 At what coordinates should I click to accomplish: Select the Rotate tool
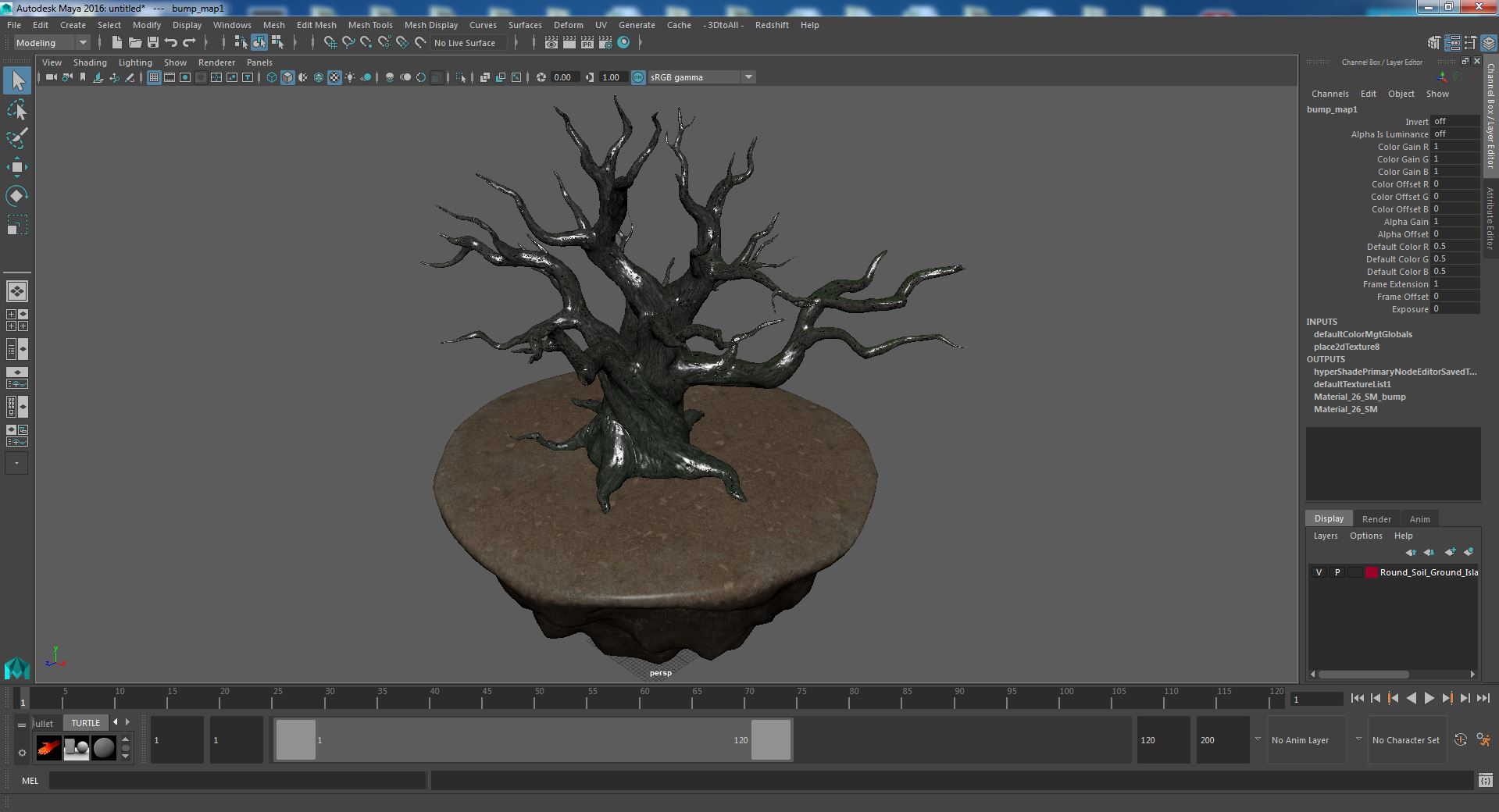[16, 196]
